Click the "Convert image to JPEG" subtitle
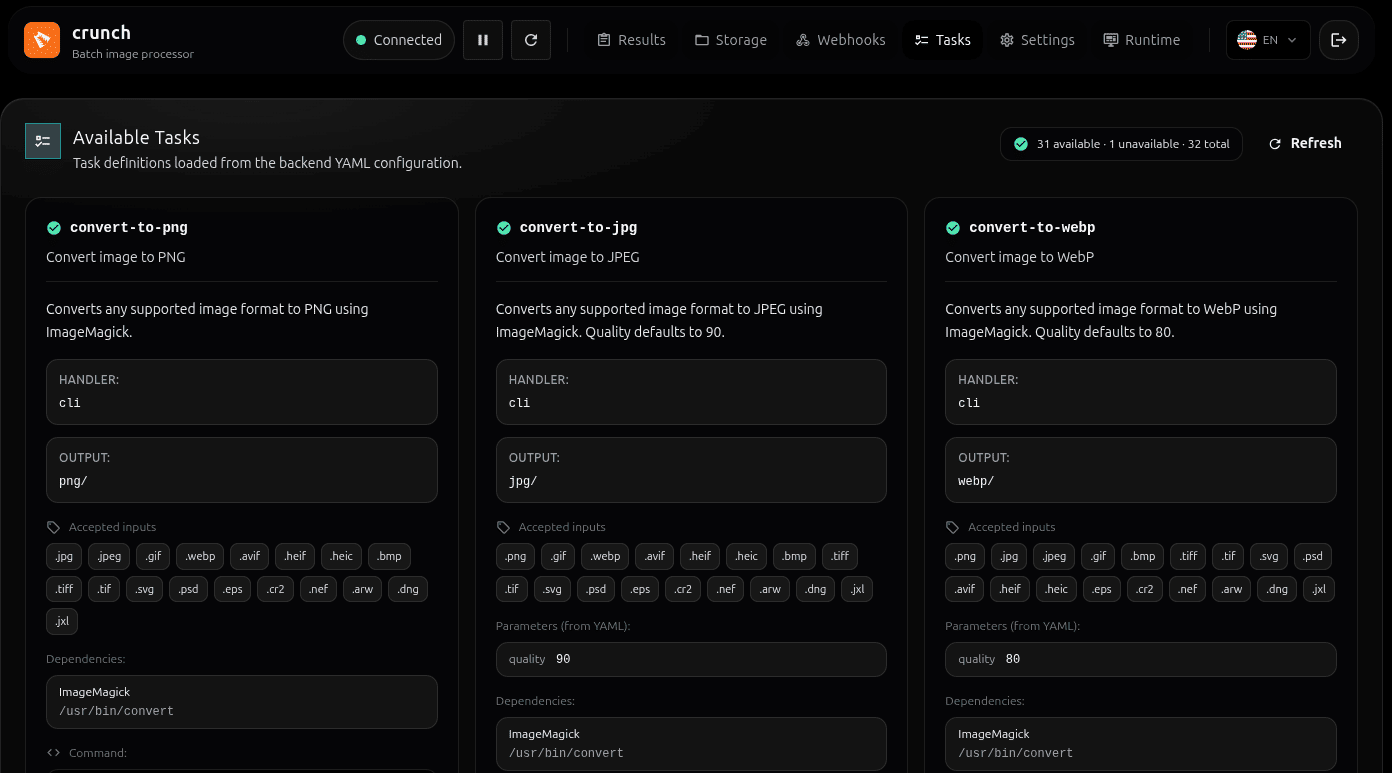The width and height of the screenshot is (1392, 773). pos(568,257)
